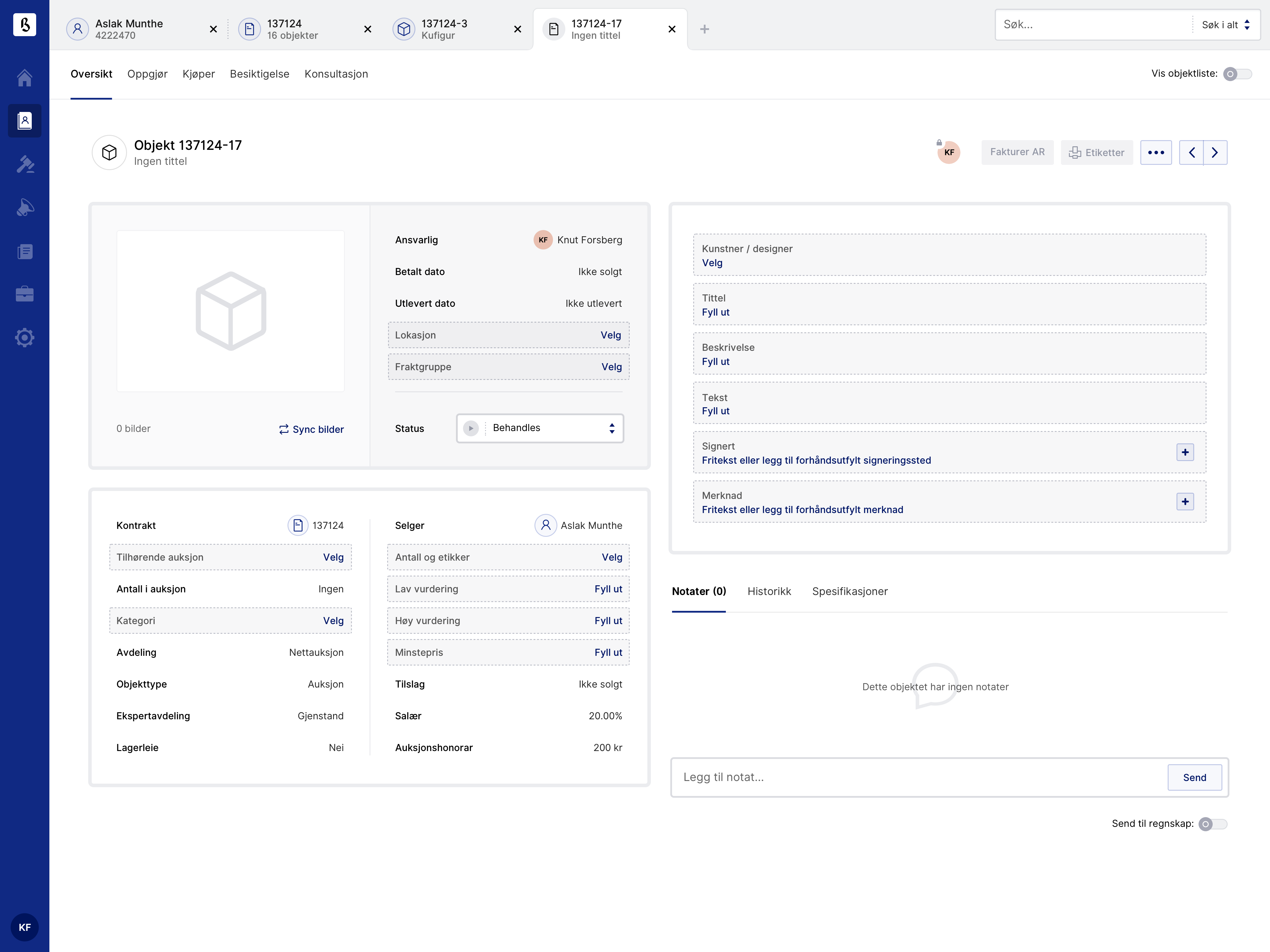Screen dimensions: 1270x952
Task: Click the Søk search field
Action: (x=1094, y=25)
